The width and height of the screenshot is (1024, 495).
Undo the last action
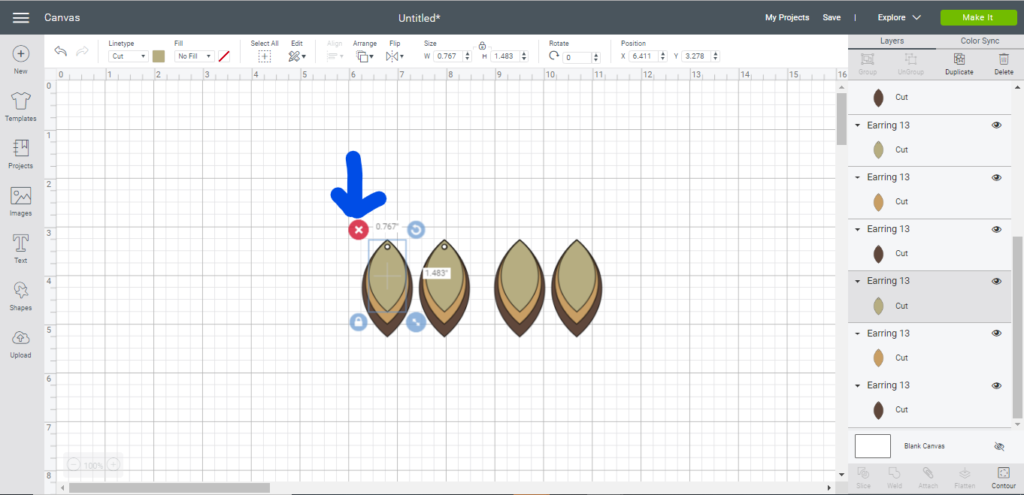[x=61, y=52]
